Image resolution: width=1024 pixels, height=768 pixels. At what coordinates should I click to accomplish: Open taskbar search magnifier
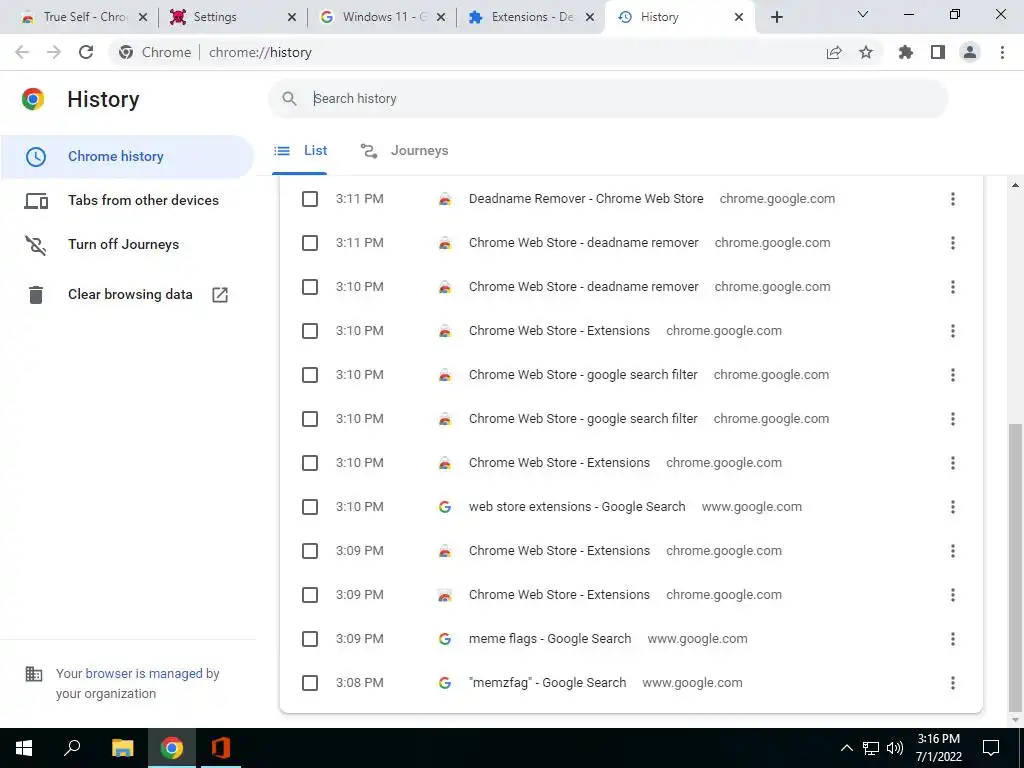(72, 747)
